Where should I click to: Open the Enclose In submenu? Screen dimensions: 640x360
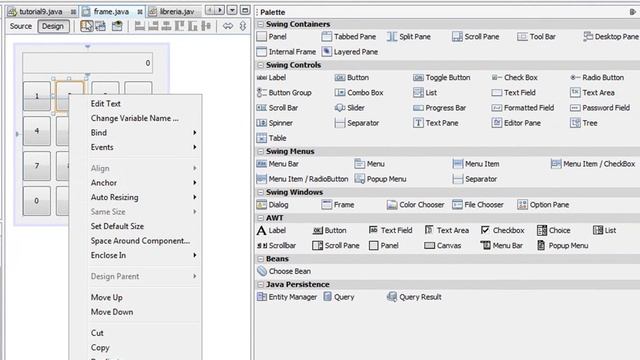[x=144, y=255]
